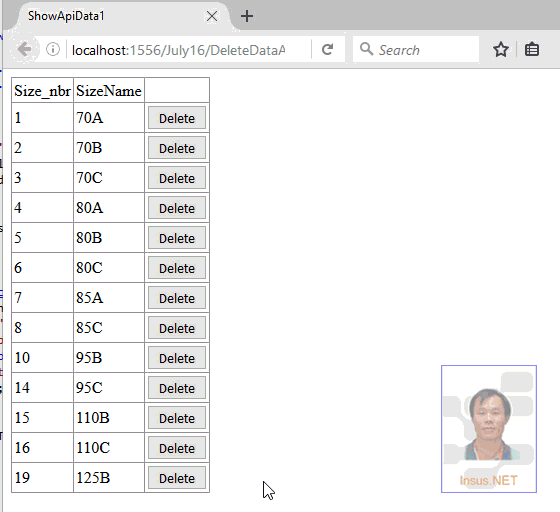Delete the 80A row
560x512 pixels.
177,208
